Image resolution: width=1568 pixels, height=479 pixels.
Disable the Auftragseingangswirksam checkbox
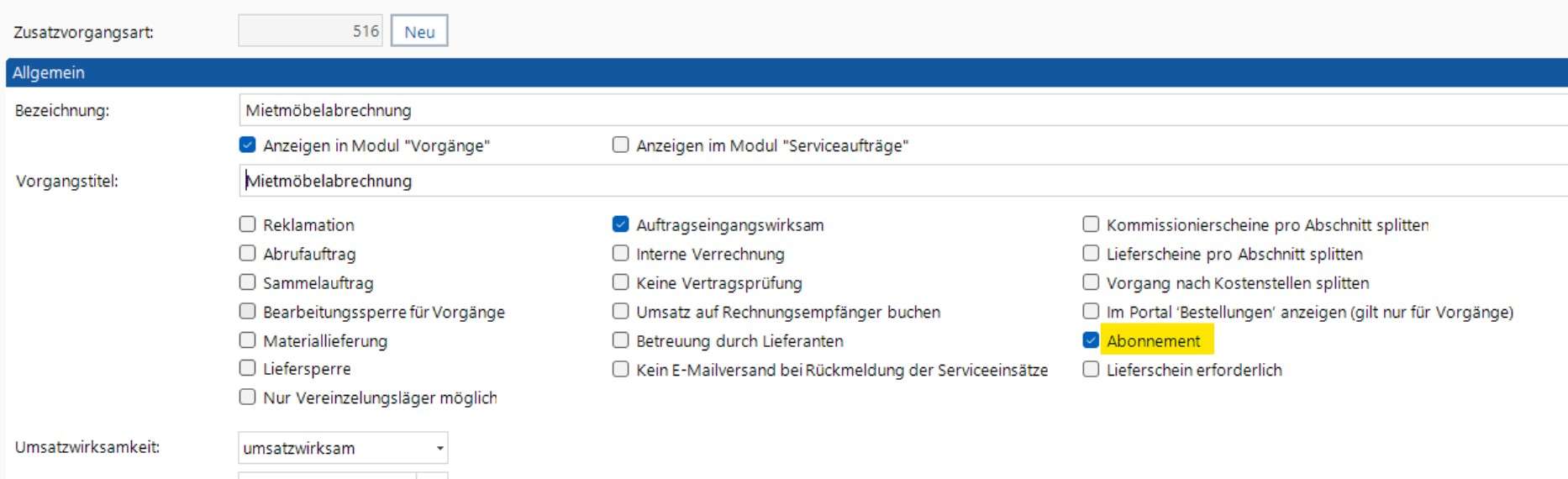tap(620, 224)
